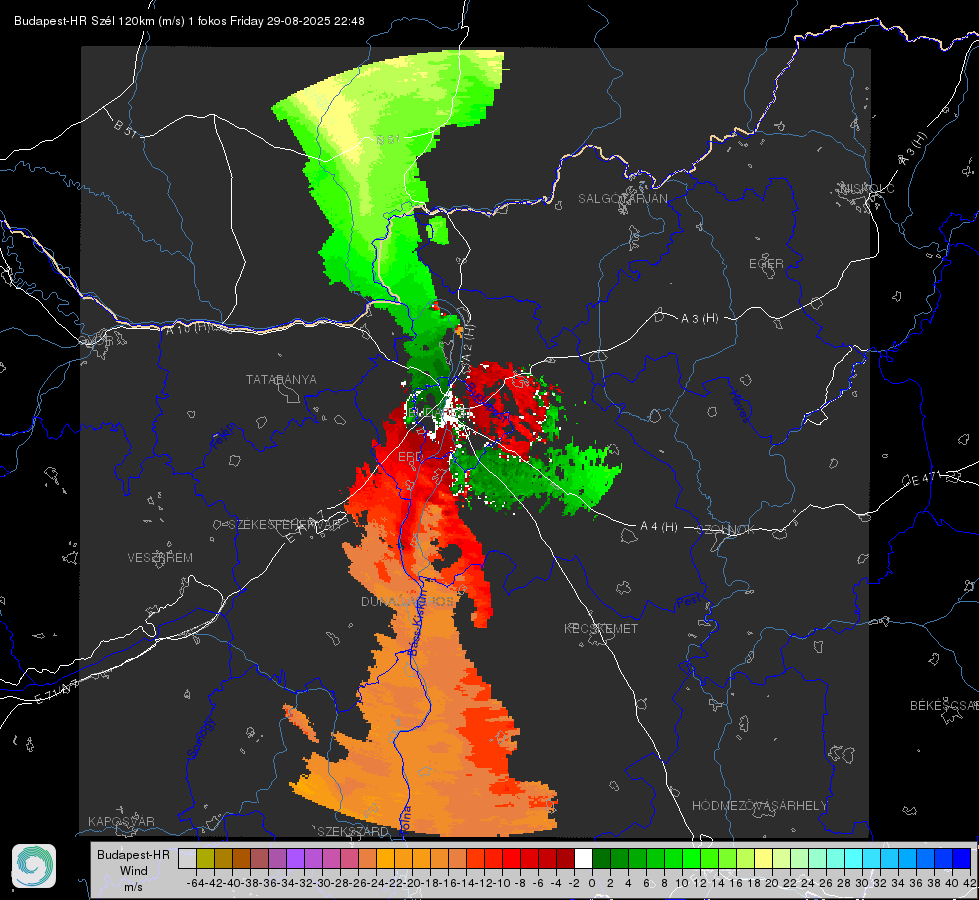Click the KAPOSVÁR city label

pyautogui.click(x=121, y=821)
